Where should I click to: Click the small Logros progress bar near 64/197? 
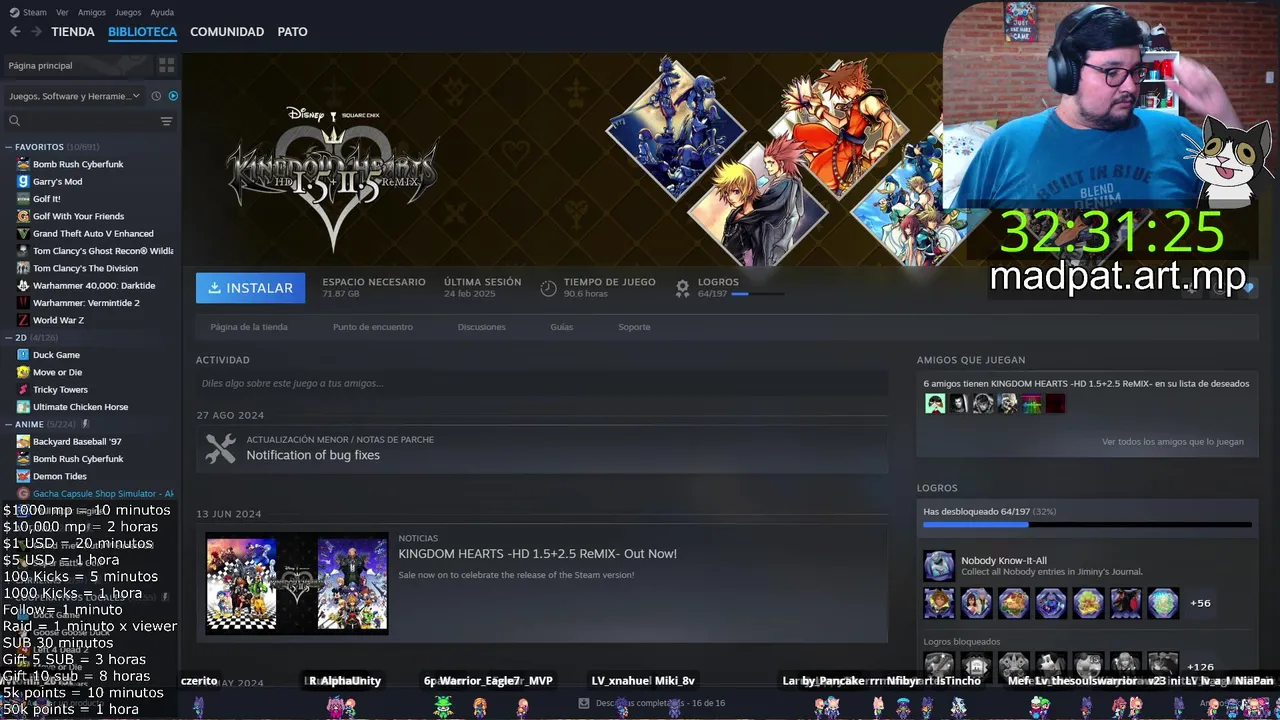757,294
